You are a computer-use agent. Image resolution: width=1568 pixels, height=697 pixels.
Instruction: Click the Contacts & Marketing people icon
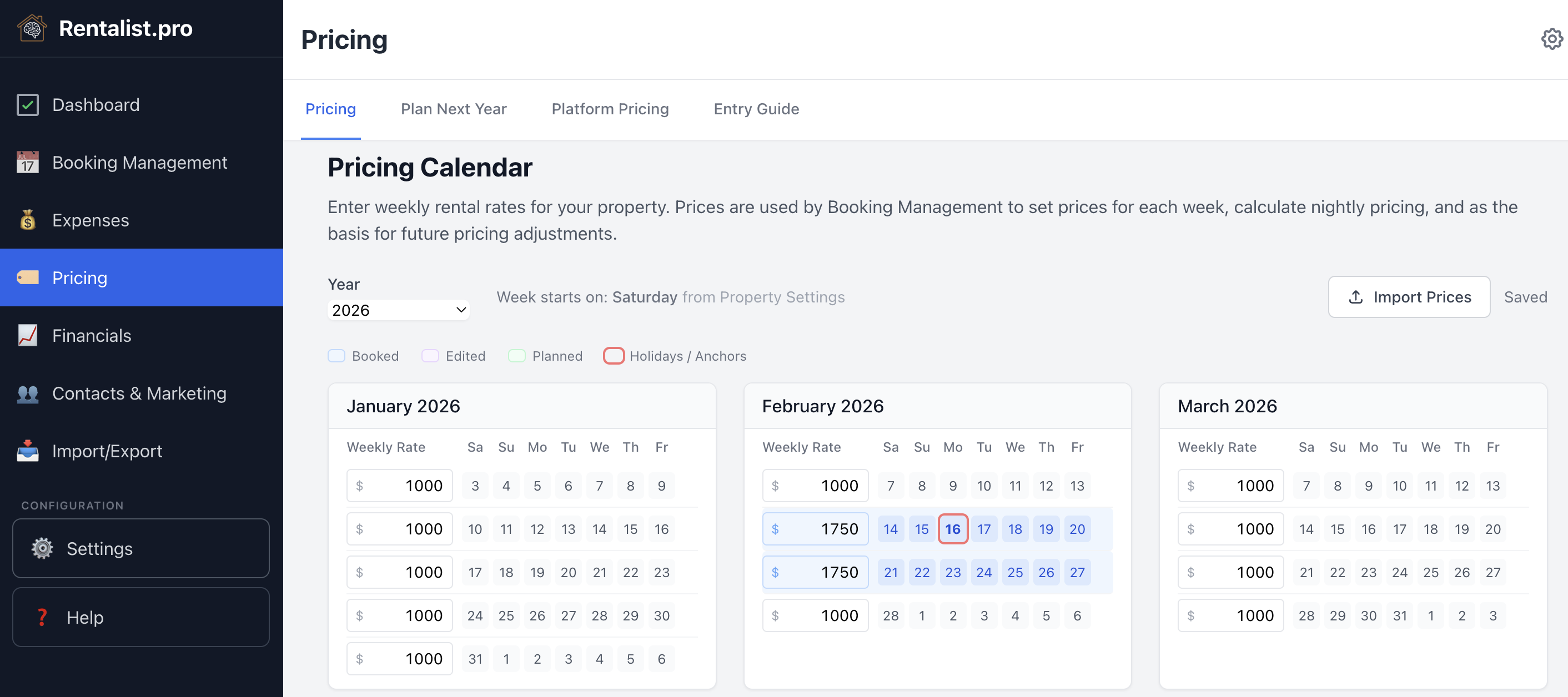click(27, 393)
